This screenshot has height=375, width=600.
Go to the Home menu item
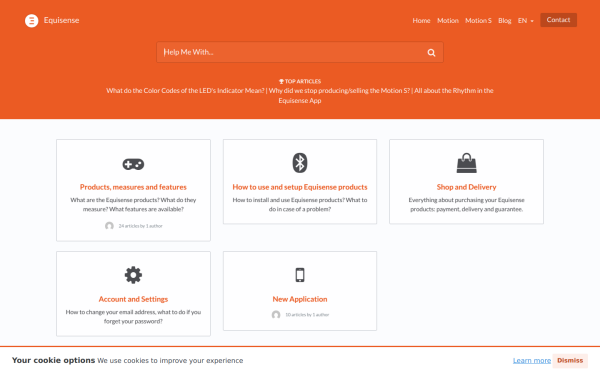[x=421, y=20]
